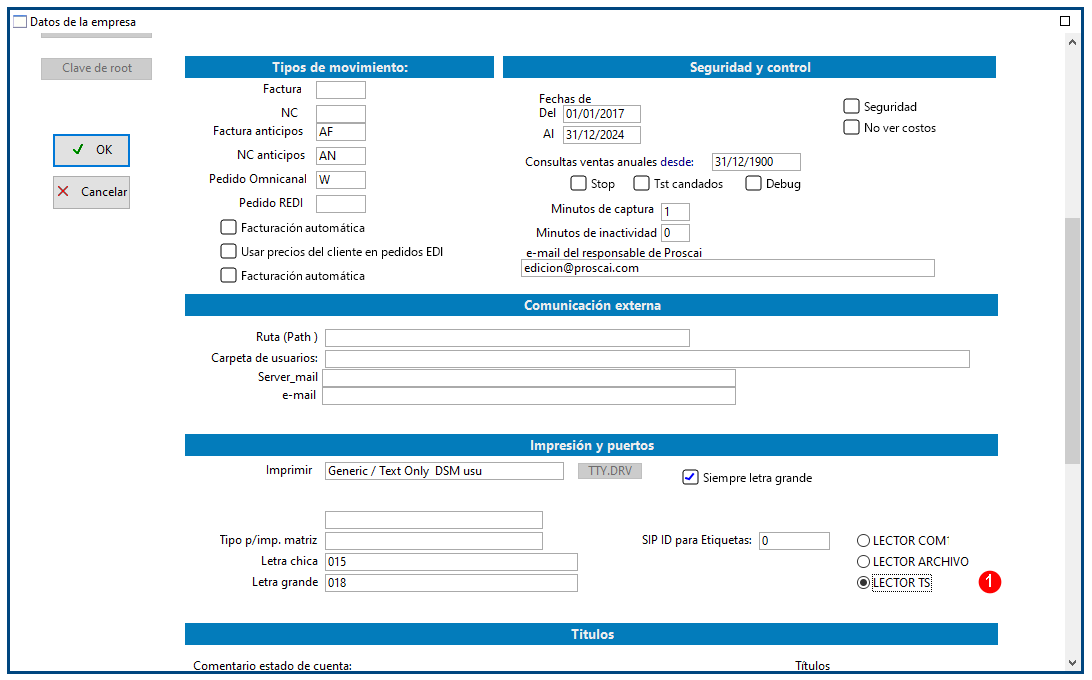Click the scrollbar down arrow
The width and height of the screenshot is (1092, 680).
coord(1072,663)
